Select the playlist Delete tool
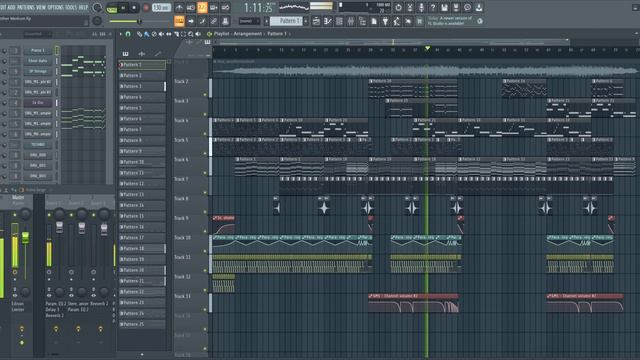The width and height of the screenshot is (640, 360). point(154,34)
